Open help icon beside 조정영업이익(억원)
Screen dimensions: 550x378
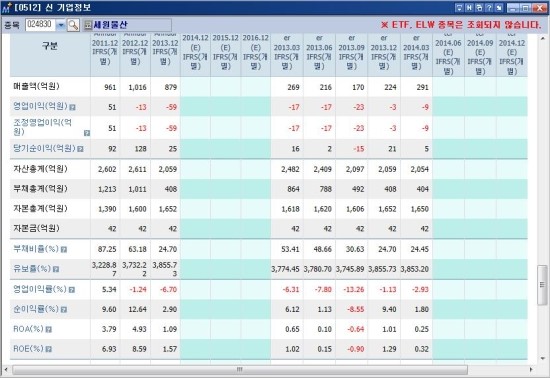(x=87, y=133)
